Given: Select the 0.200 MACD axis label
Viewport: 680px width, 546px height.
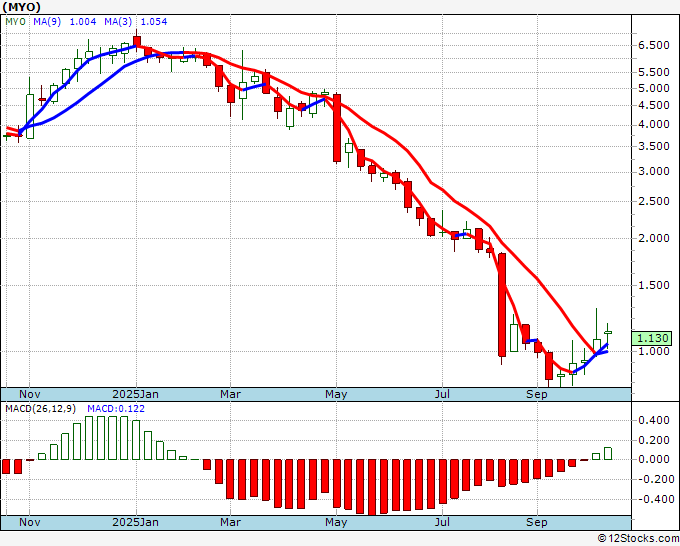Looking at the screenshot, I should pos(654,440).
